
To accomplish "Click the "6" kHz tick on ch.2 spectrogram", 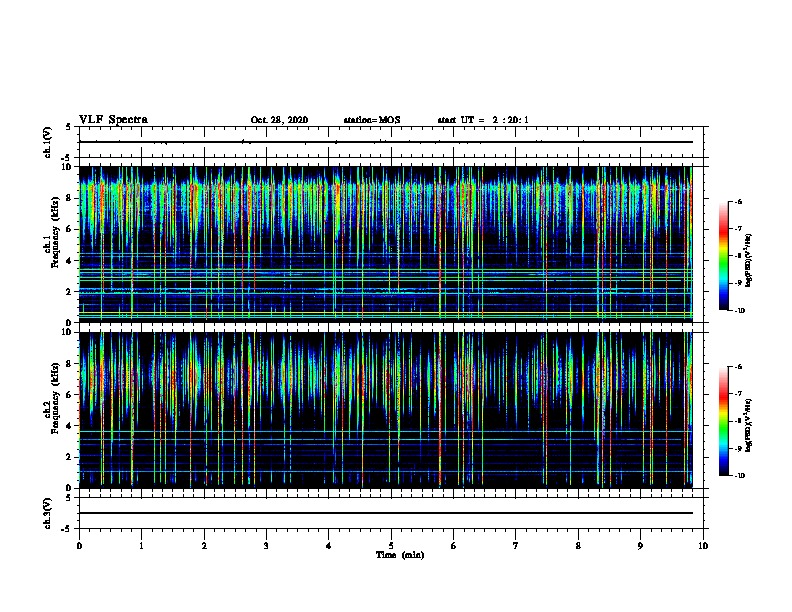I will point(70,395).
